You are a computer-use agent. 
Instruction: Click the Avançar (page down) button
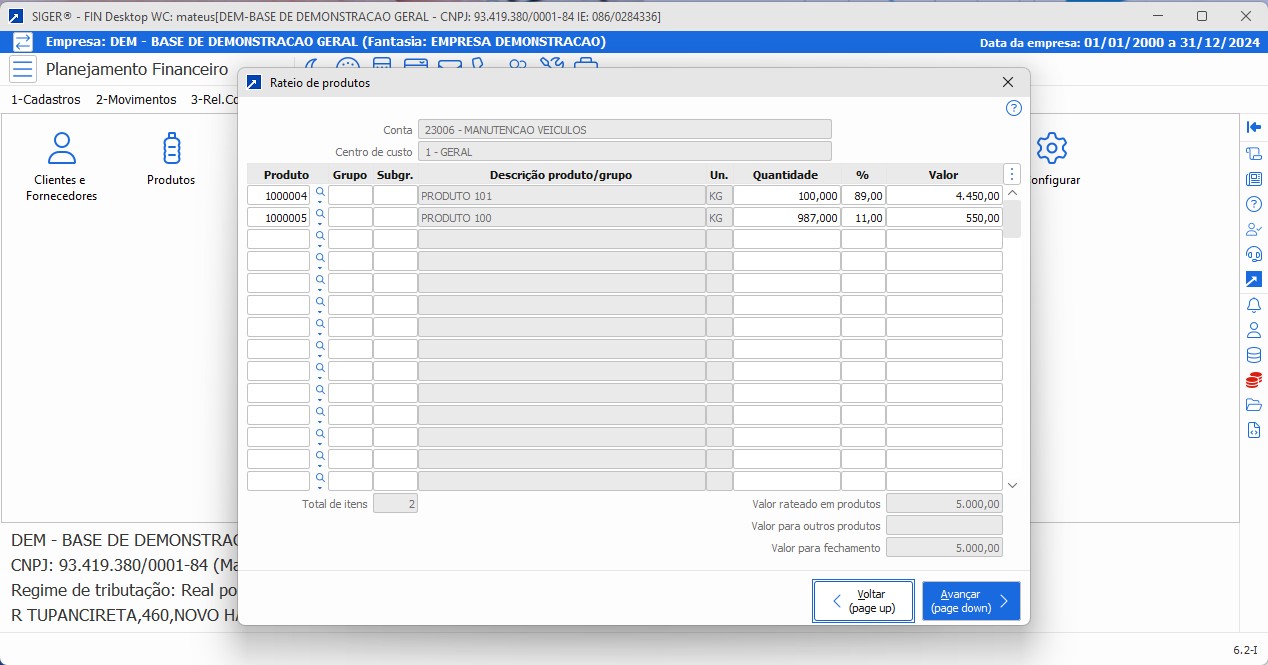coord(970,600)
